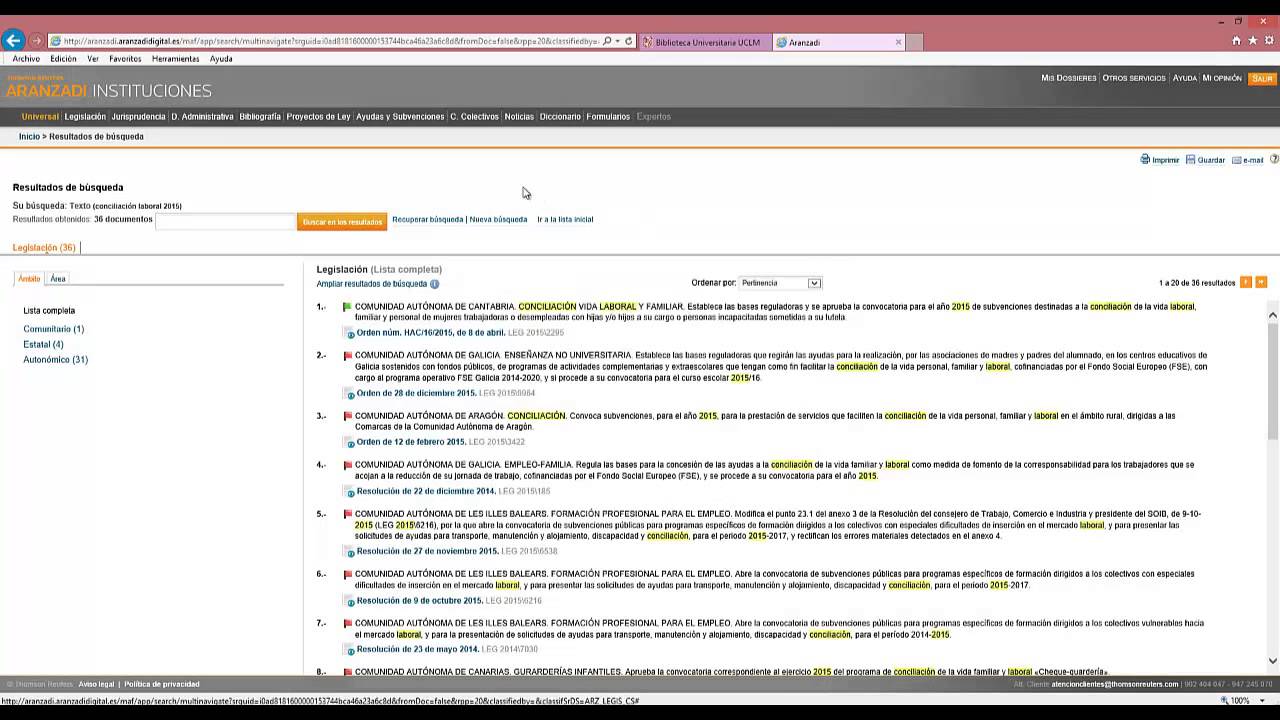Click the Imprimir printer icon

[1145, 159]
